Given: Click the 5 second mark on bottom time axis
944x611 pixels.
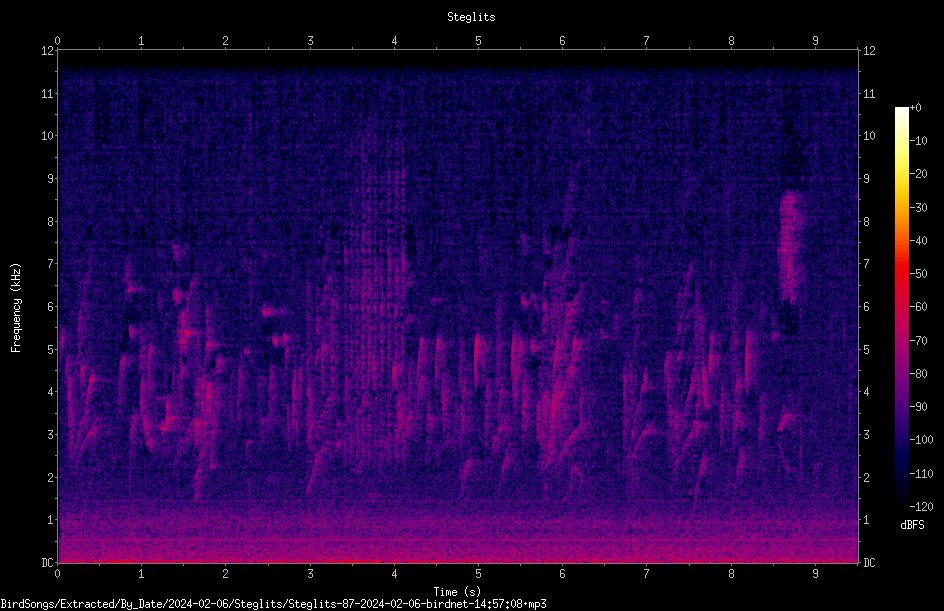Looking at the screenshot, I should (x=478, y=574).
